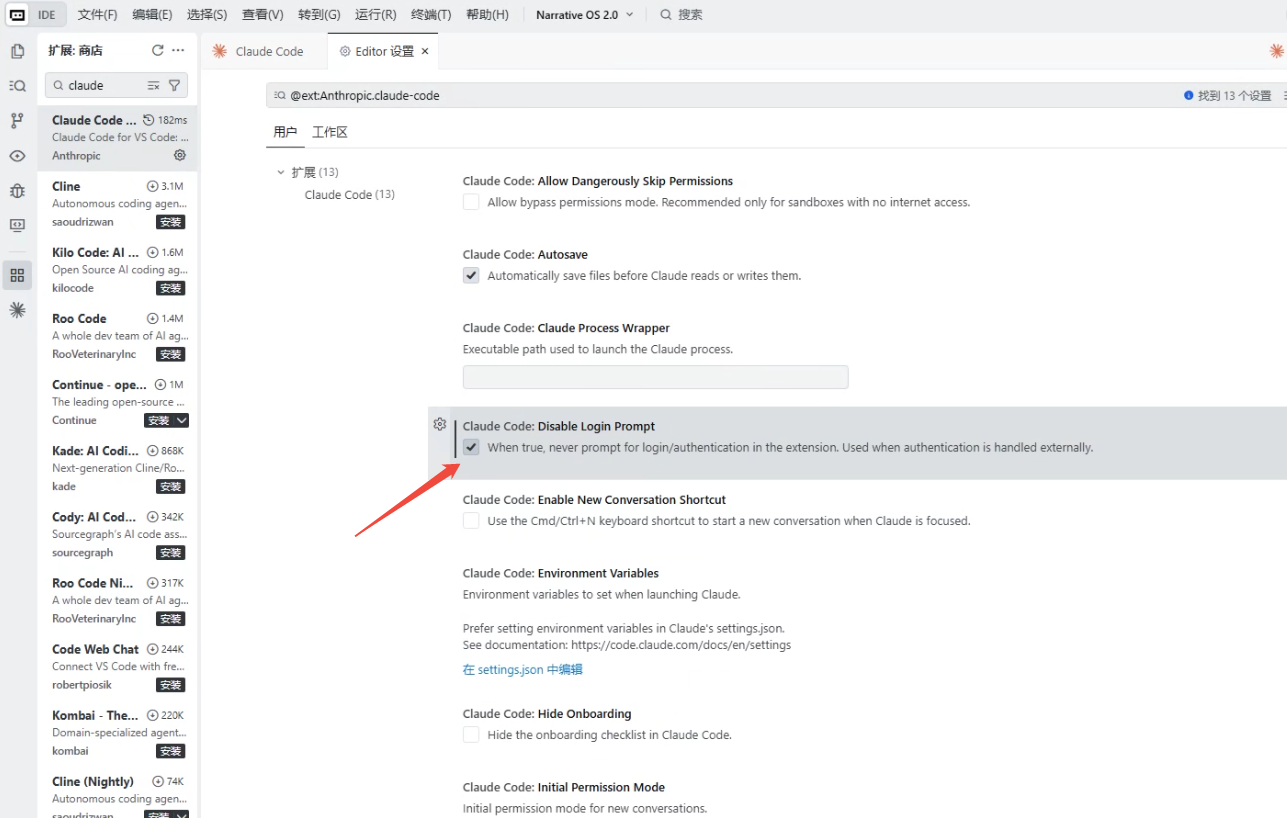
Task: Open the install dropdown arrow for Continue
Action: pos(182,420)
